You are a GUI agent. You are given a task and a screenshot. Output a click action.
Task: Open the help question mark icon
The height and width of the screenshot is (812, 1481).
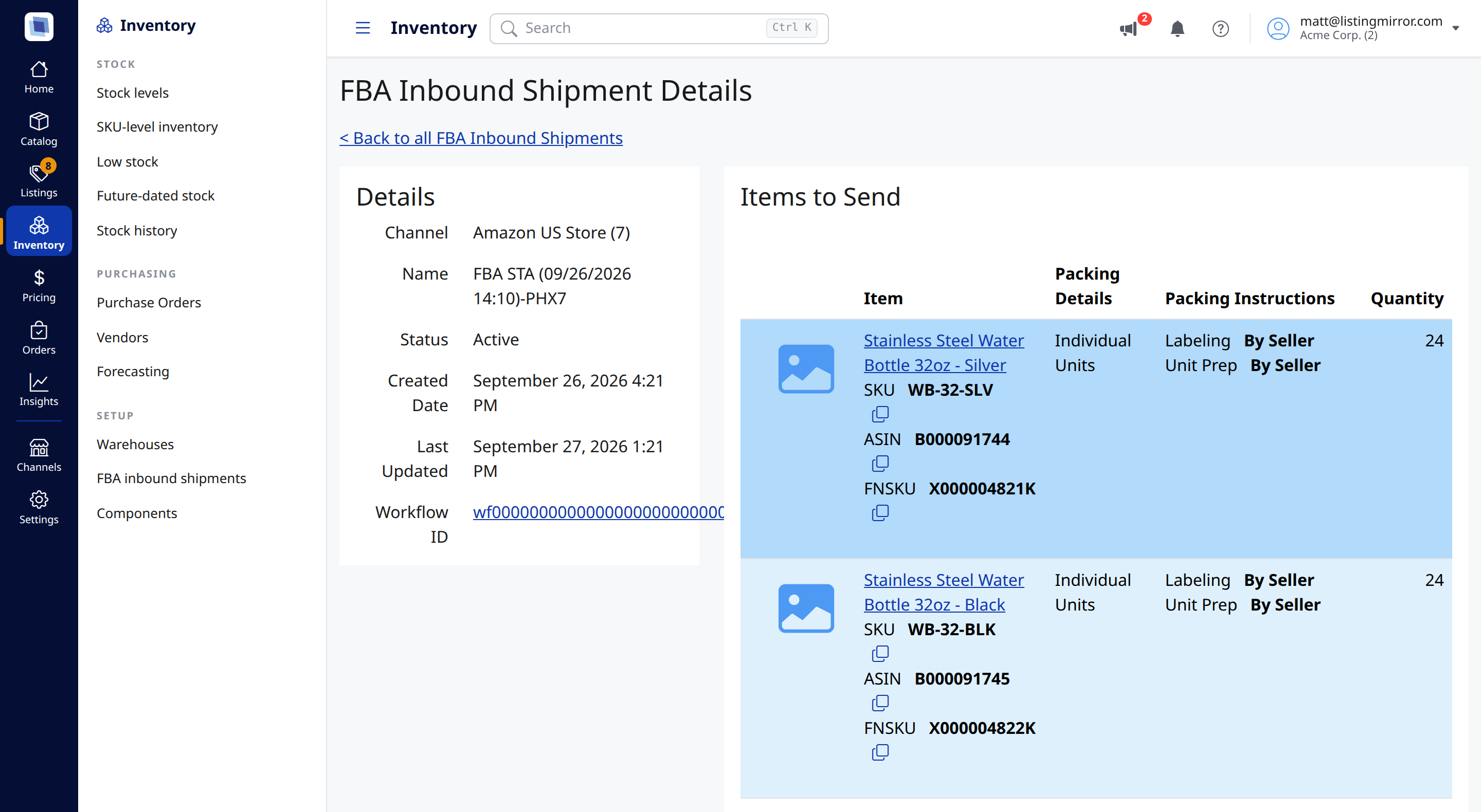(x=1220, y=28)
